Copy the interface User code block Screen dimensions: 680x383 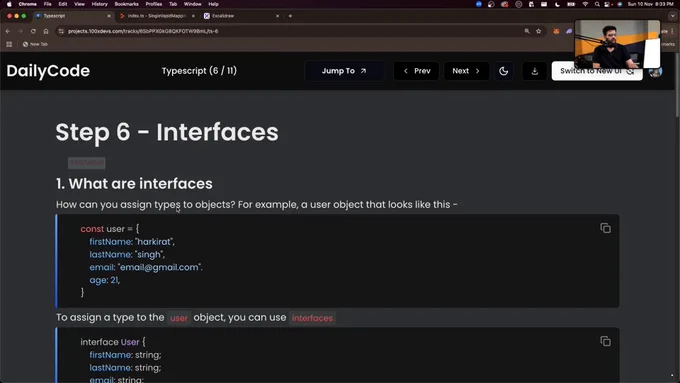[x=605, y=341]
